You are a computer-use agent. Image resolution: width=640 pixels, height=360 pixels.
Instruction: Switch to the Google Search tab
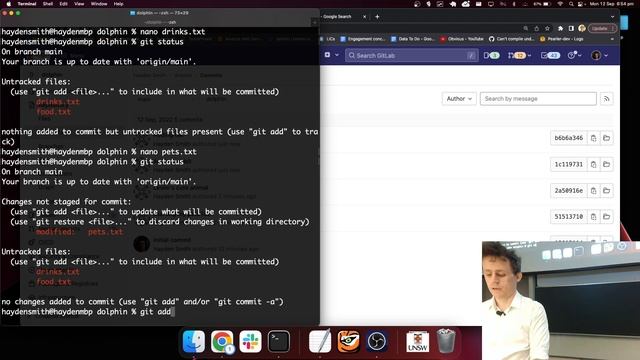tap(337, 17)
